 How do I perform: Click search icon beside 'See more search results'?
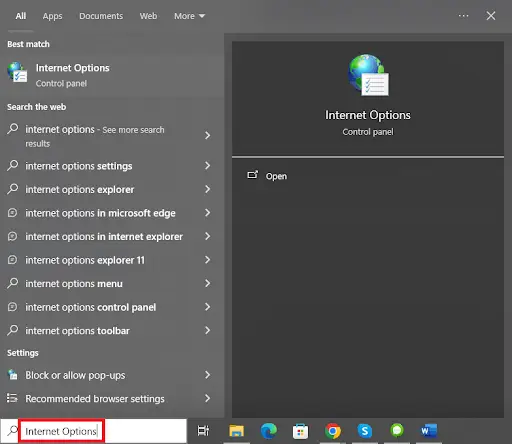pos(13,129)
